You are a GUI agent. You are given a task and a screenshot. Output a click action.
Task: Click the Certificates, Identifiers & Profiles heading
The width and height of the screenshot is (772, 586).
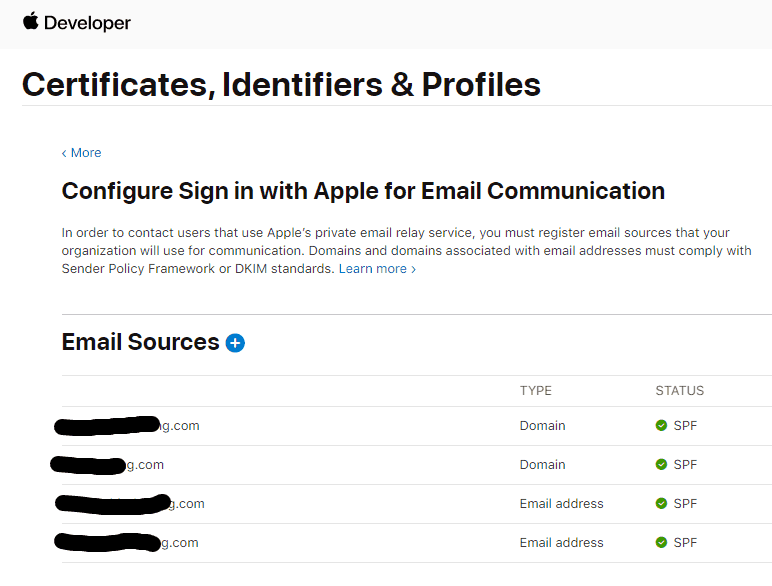pos(282,84)
